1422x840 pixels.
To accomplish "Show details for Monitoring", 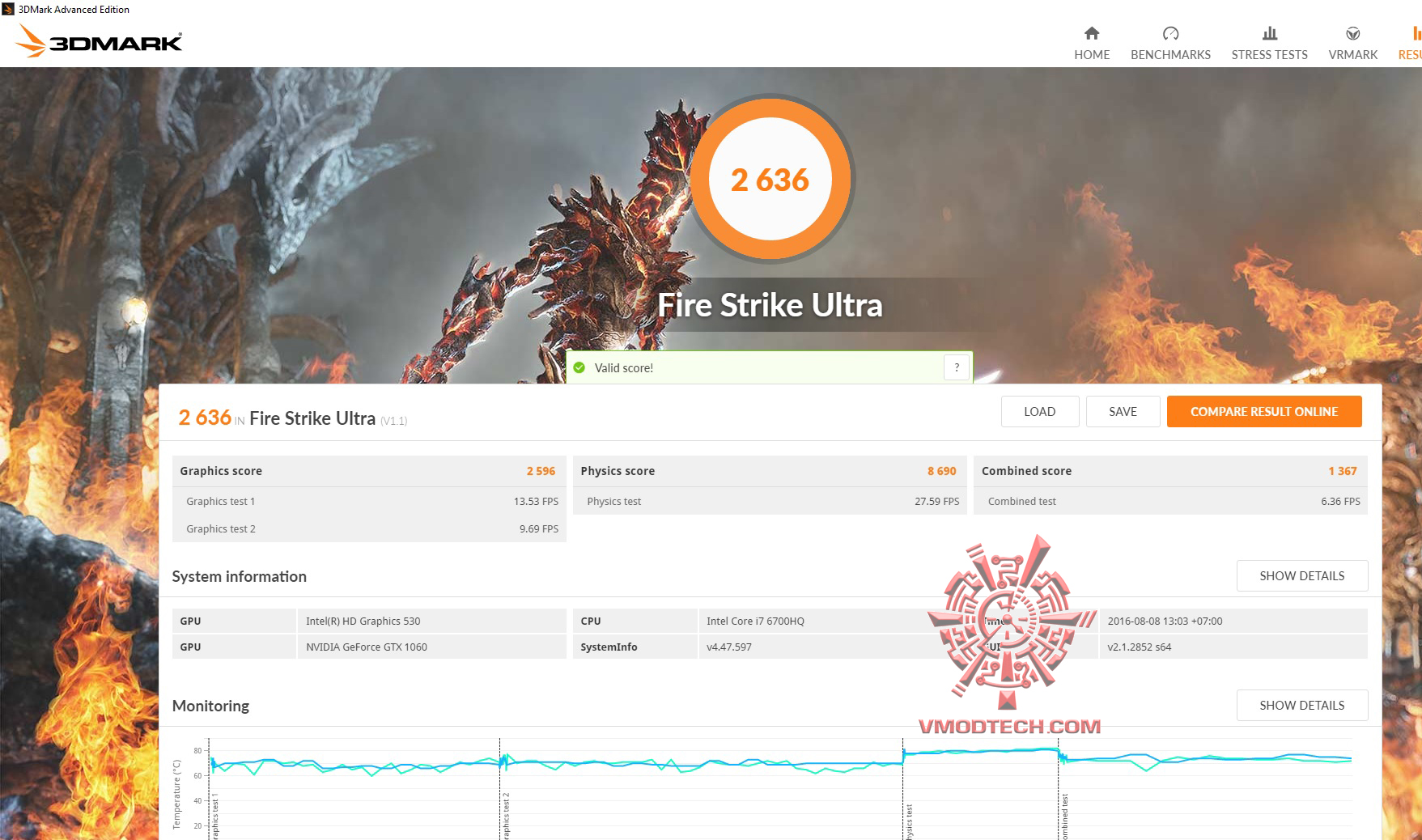I will pyautogui.click(x=1302, y=705).
